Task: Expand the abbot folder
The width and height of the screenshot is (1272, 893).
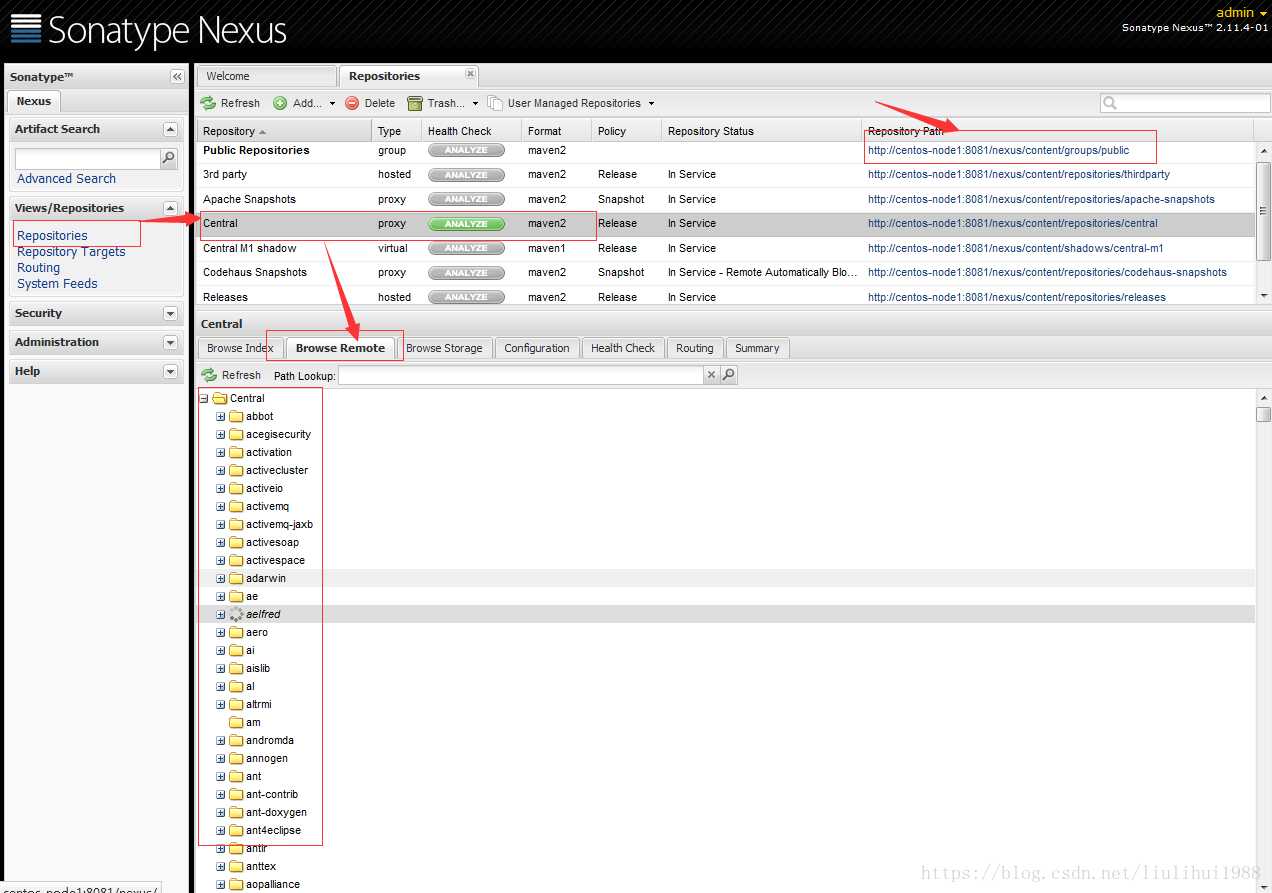Action: (220, 416)
